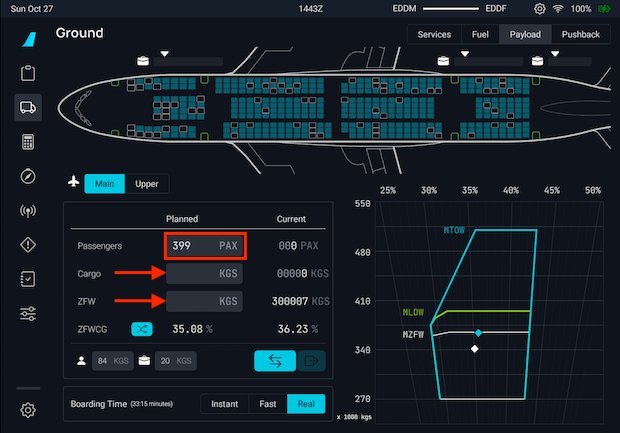This screenshot has width=620, height=433.
Task: Open the ATC radio tower page
Action: tap(28, 211)
